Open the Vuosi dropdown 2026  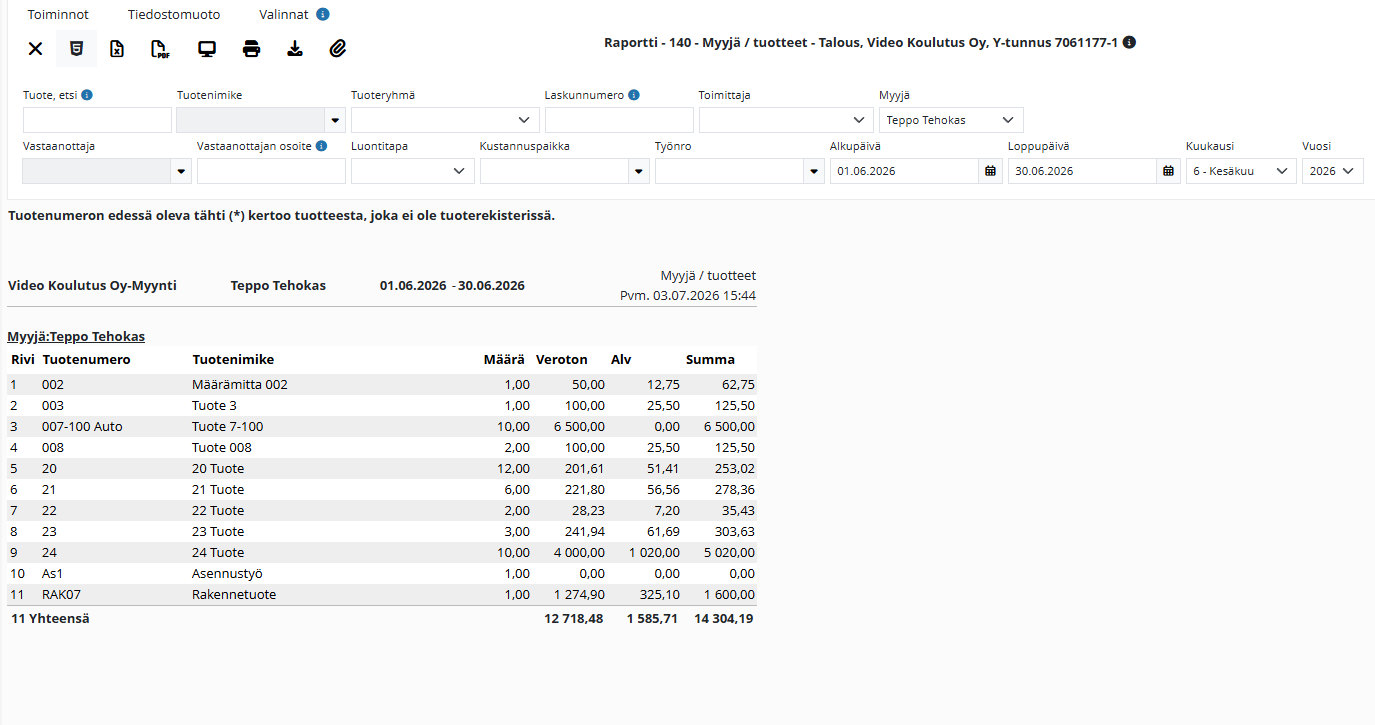(1333, 171)
